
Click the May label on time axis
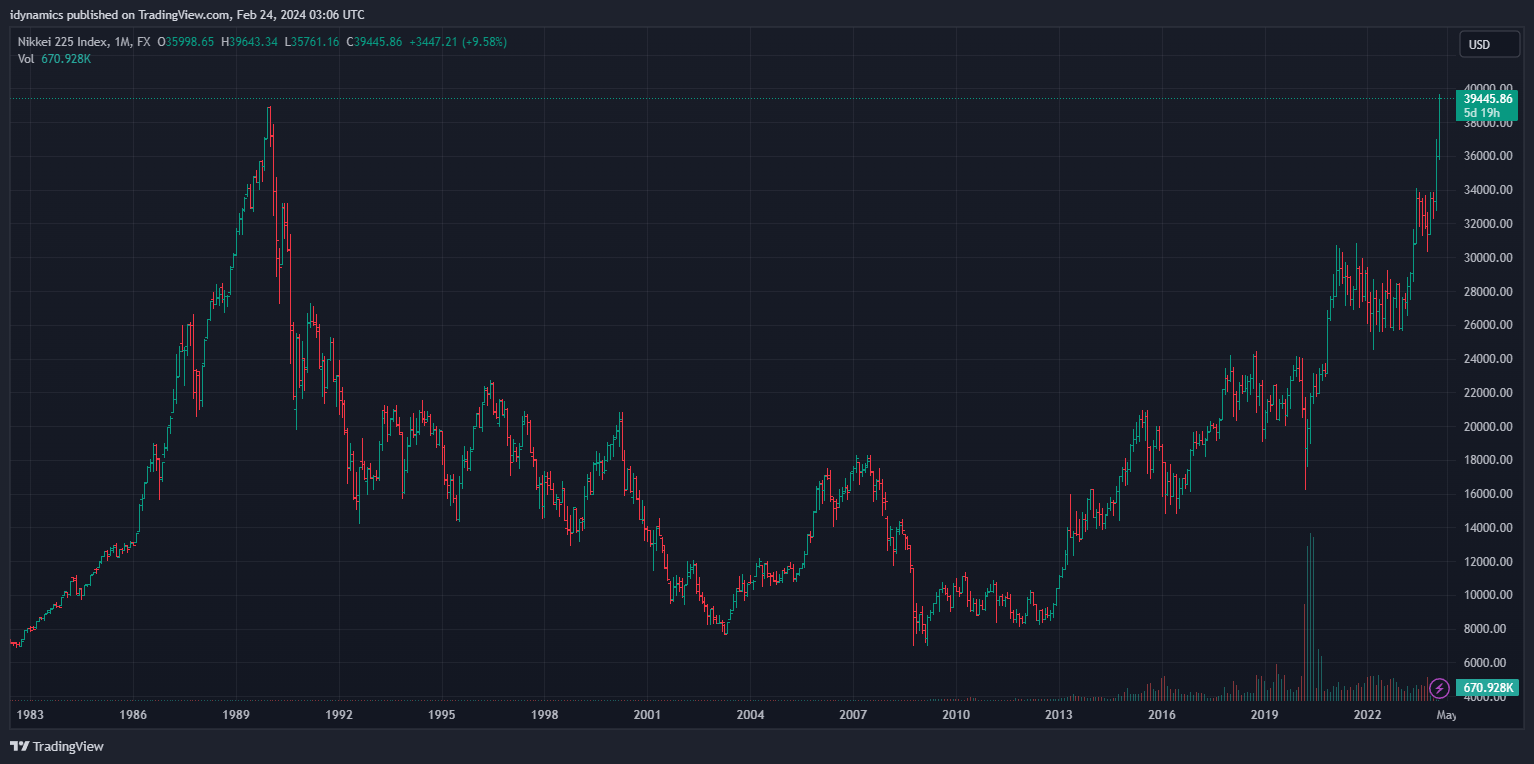pyautogui.click(x=1446, y=715)
